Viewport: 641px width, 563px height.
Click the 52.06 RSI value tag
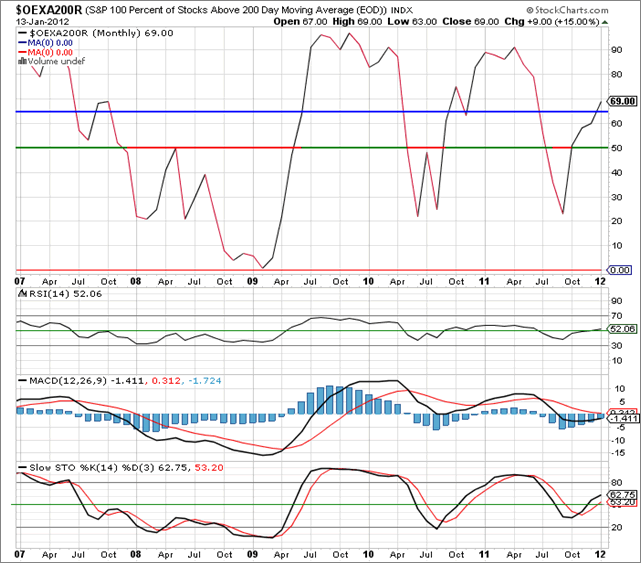pyautogui.click(x=622, y=328)
